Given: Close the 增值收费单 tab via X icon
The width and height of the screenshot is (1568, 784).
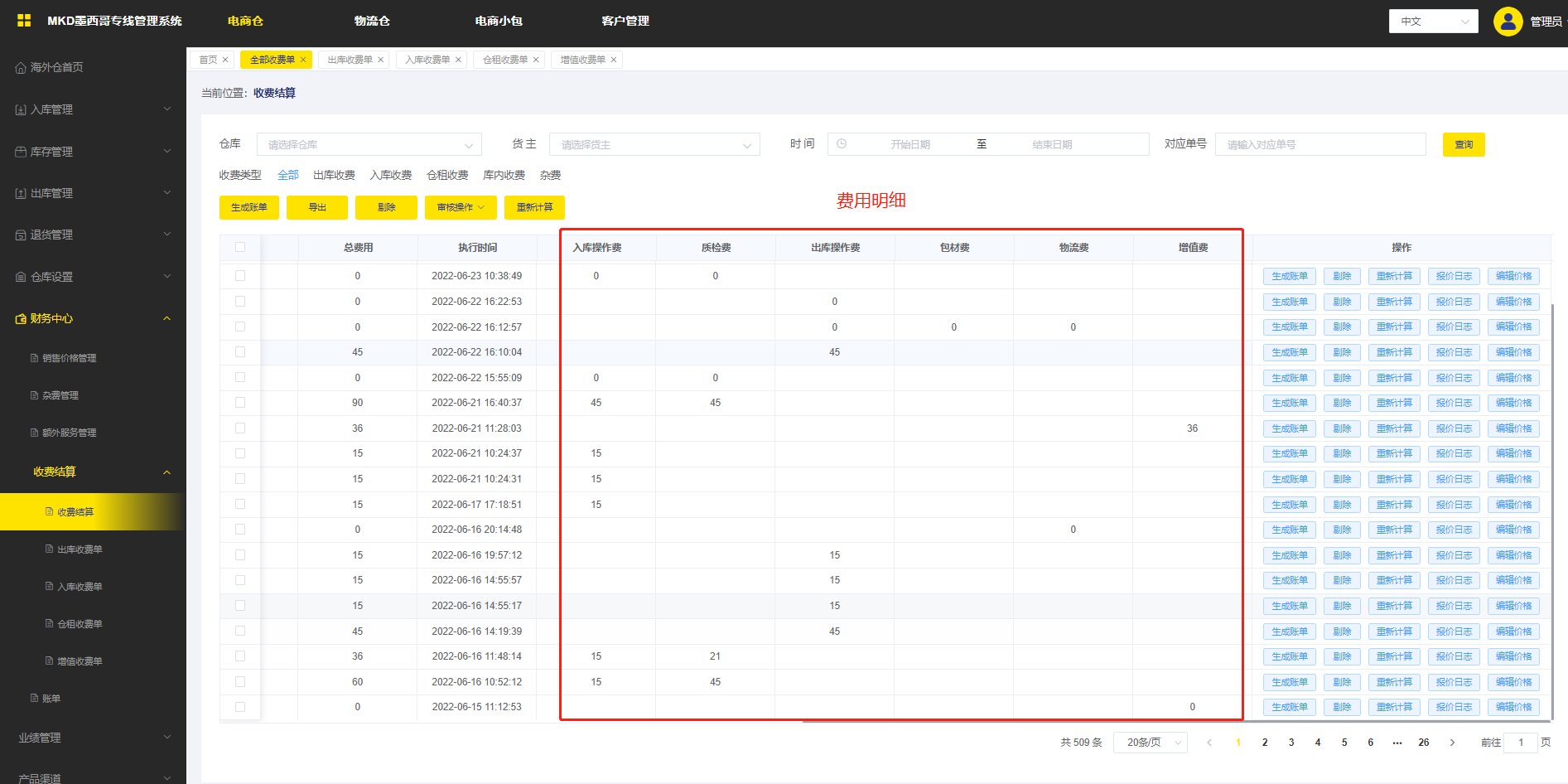Looking at the screenshot, I should tap(614, 60).
